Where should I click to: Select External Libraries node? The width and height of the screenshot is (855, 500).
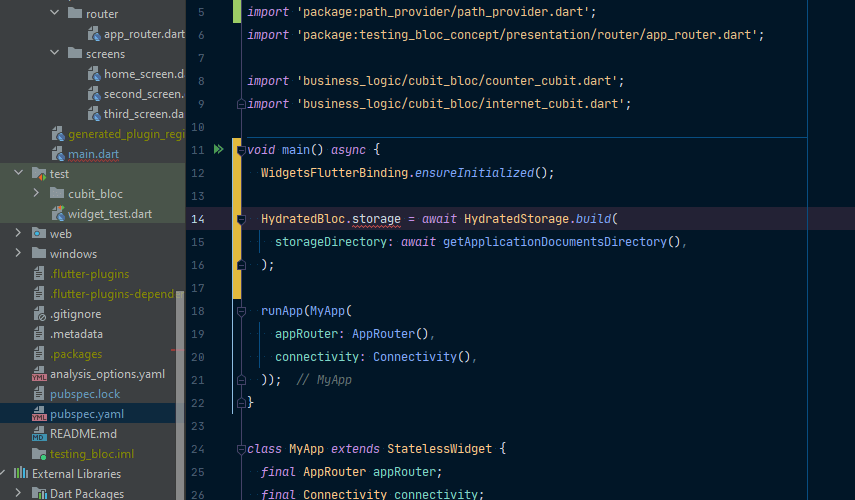click(x=76, y=474)
